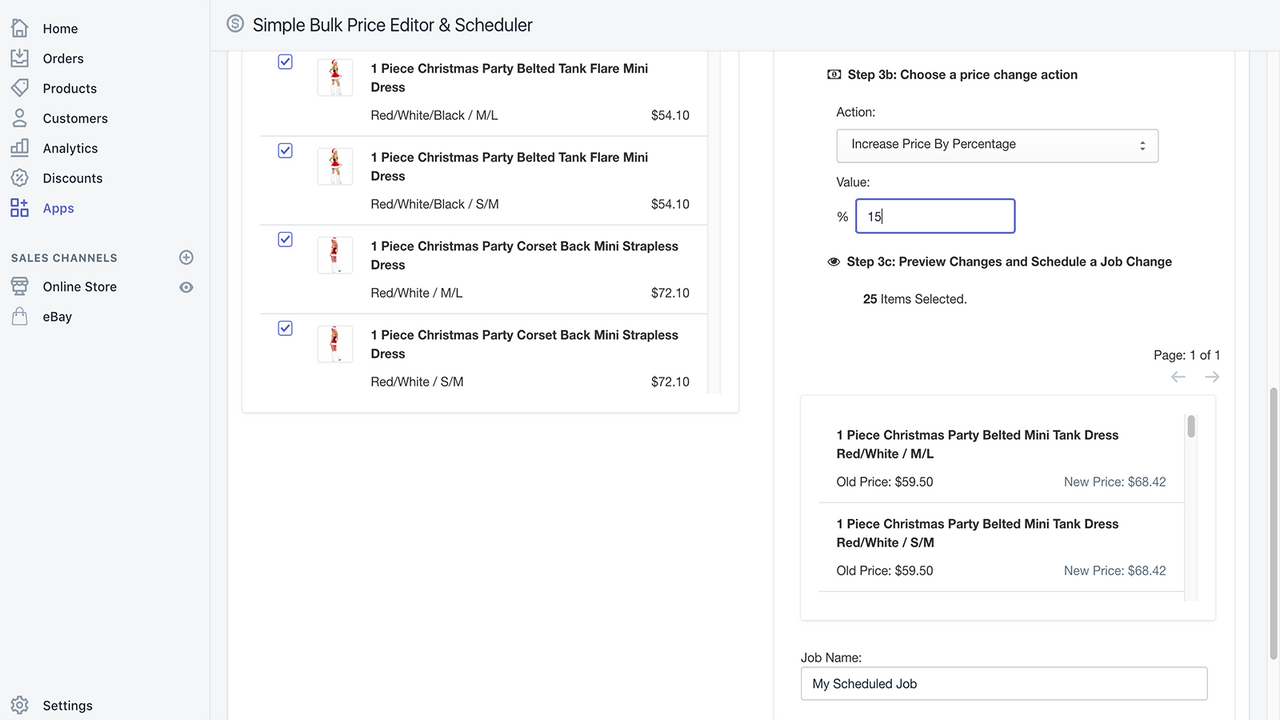Add a sales channel with the plus icon
This screenshot has height=720, width=1280.
click(x=186, y=257)
